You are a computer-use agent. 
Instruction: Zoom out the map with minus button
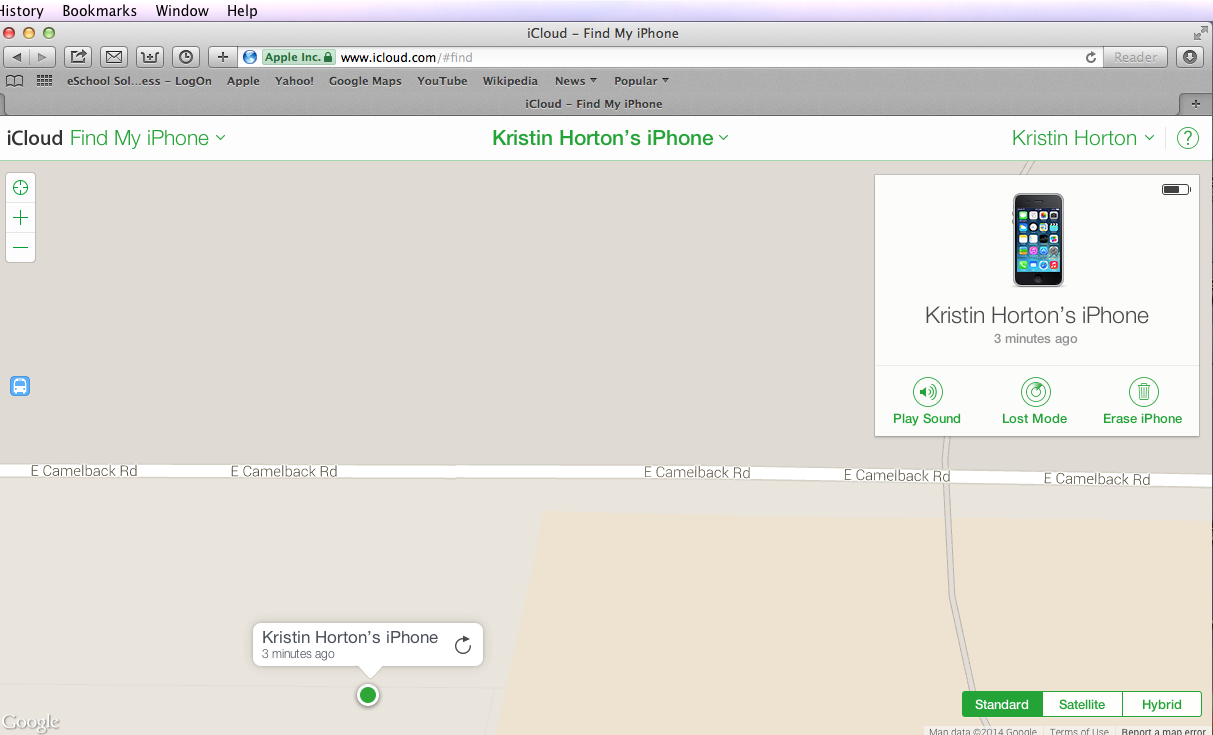pos(20,247)
